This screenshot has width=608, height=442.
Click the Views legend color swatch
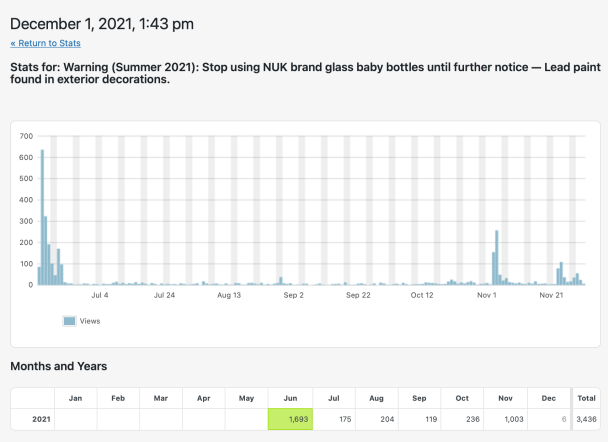[69, 321]
